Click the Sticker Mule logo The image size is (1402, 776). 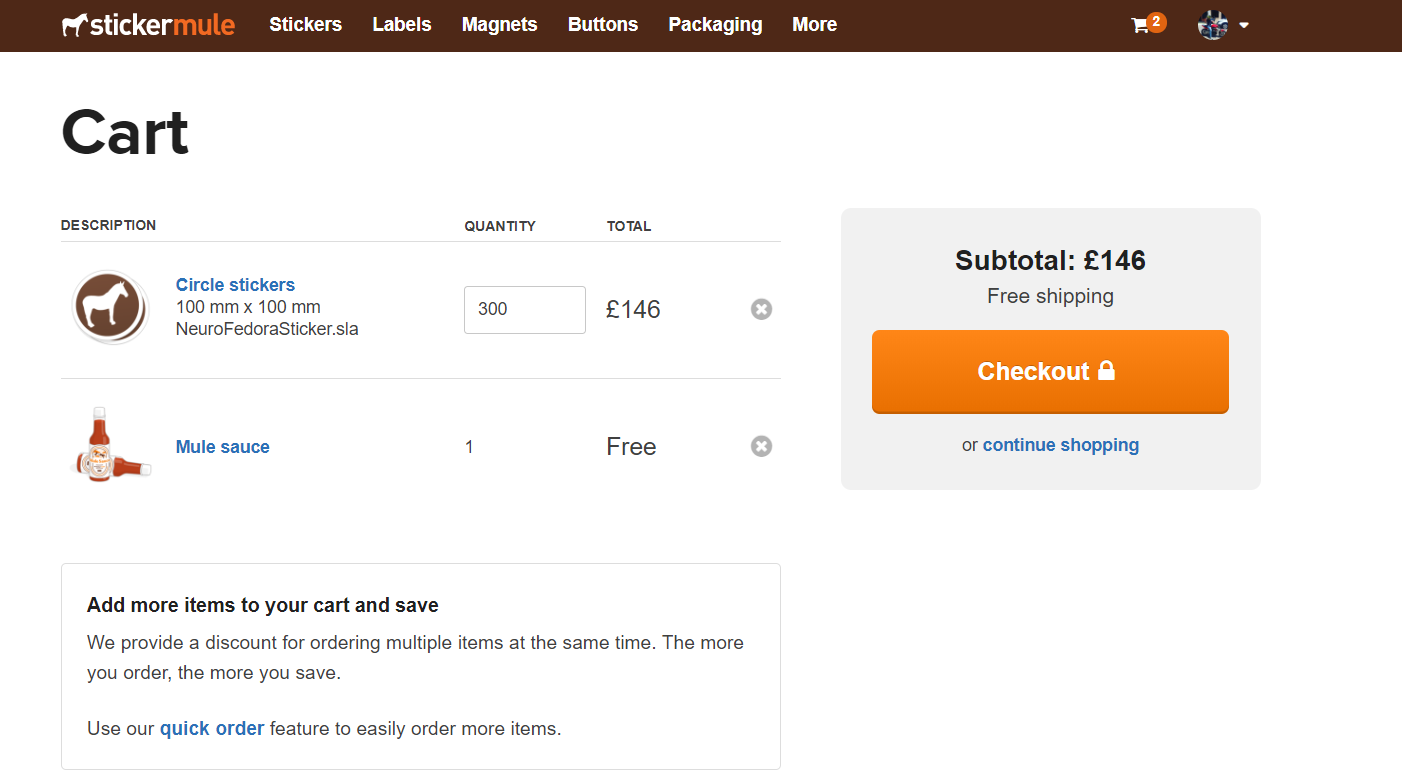(148, 25)
